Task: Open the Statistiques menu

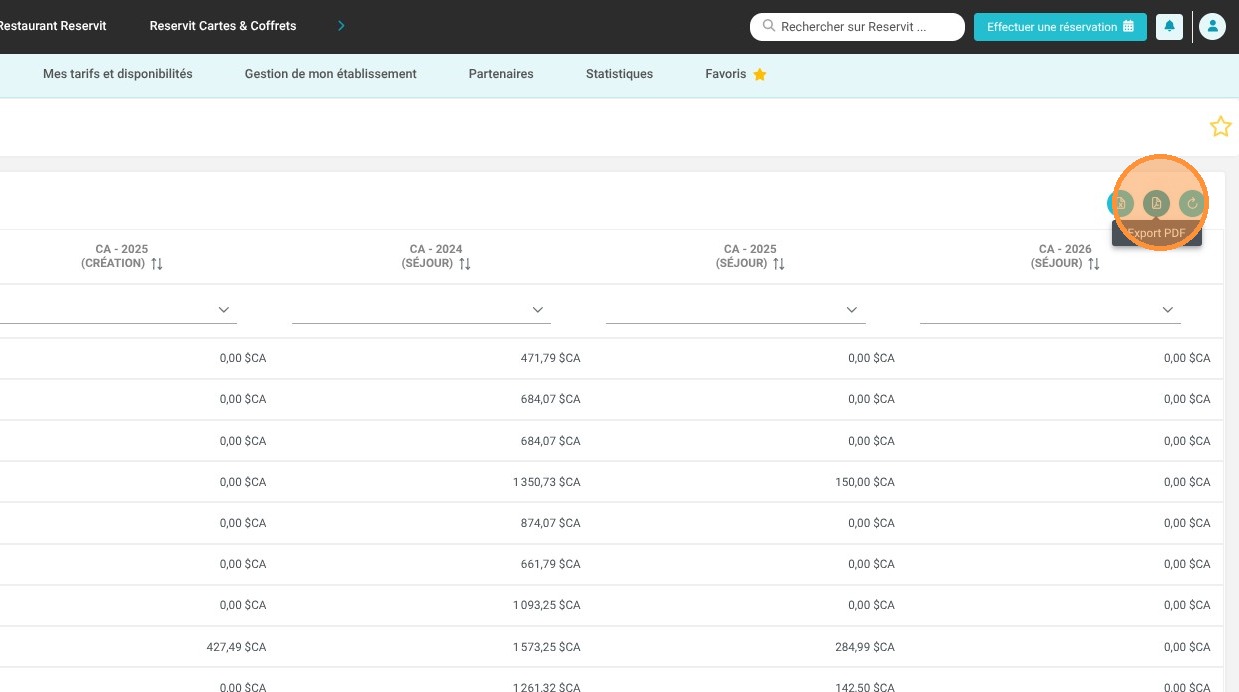Action: 619,74
